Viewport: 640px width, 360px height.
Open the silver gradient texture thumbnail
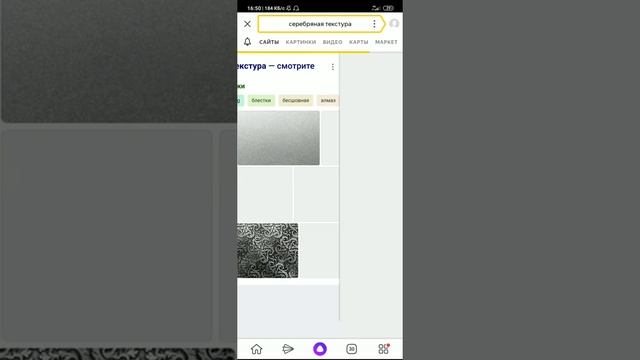click(x=278, y=138)
